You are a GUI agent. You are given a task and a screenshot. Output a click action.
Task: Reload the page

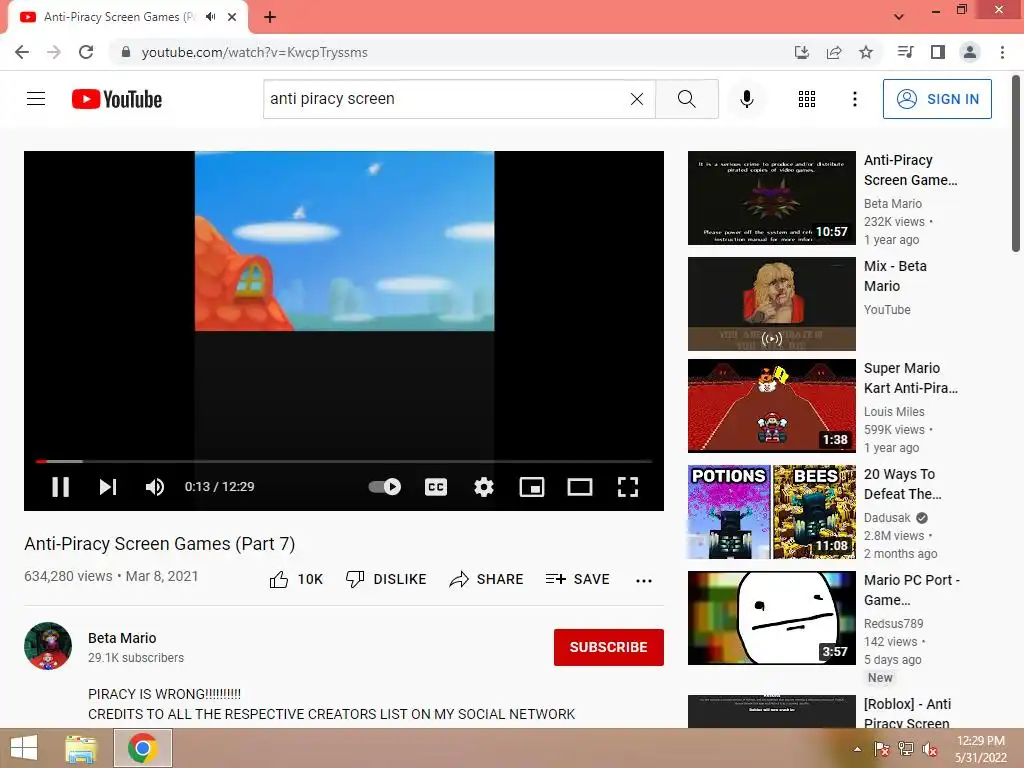(x=86, y=52)
